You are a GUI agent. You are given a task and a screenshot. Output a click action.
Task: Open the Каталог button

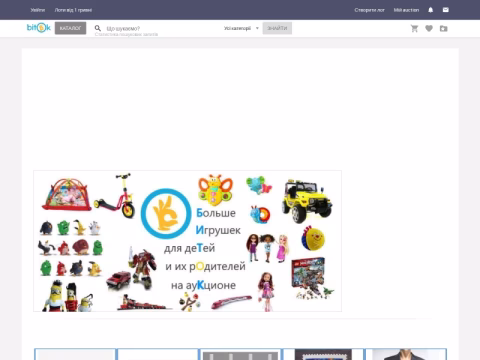click(70, 28)
